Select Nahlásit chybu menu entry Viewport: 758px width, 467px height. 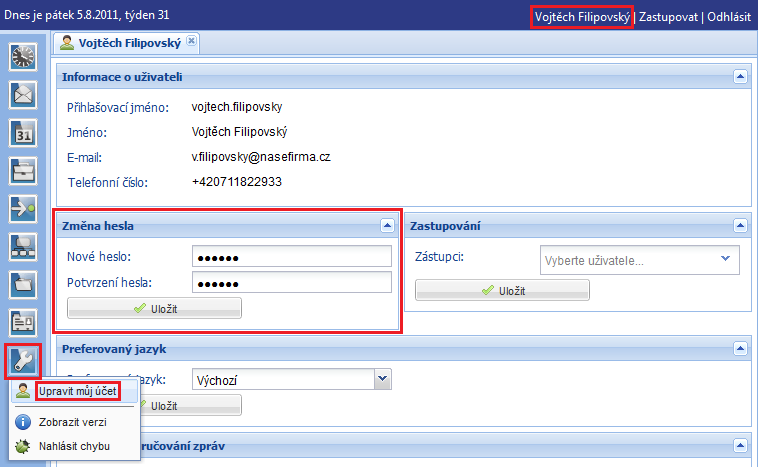pos(75,445)
